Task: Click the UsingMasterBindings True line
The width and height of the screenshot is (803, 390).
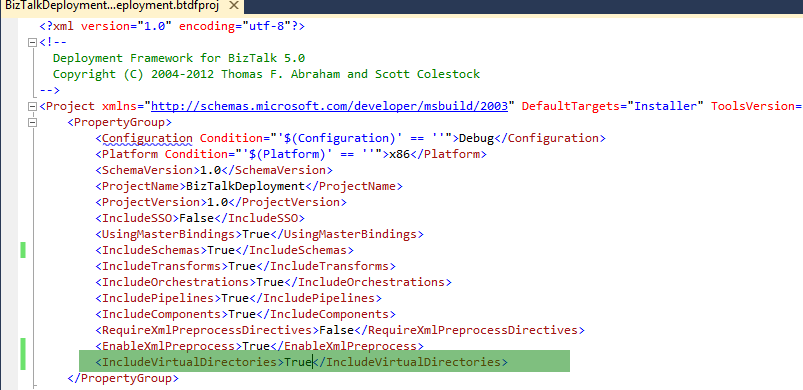Action: pos(260,234)
